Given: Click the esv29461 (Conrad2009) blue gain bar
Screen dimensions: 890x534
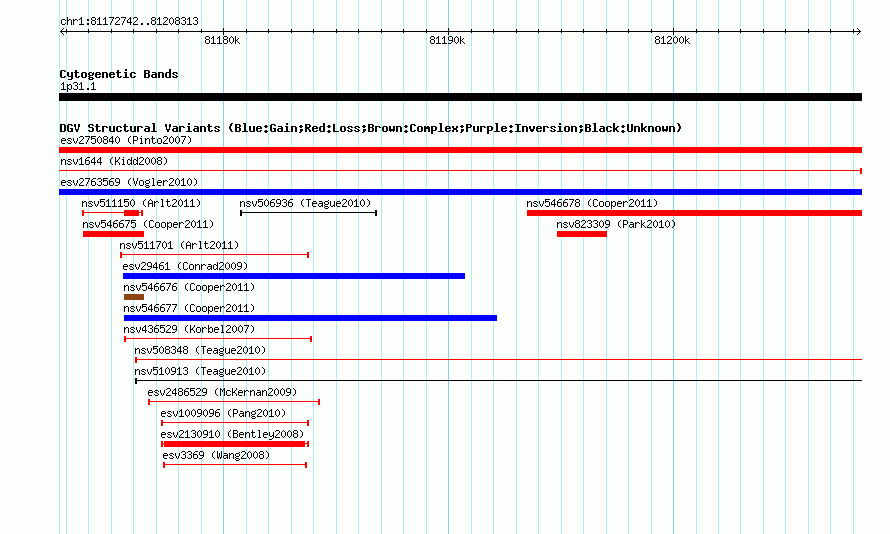Looking at the screenshot, I should [x=294, y=276].
